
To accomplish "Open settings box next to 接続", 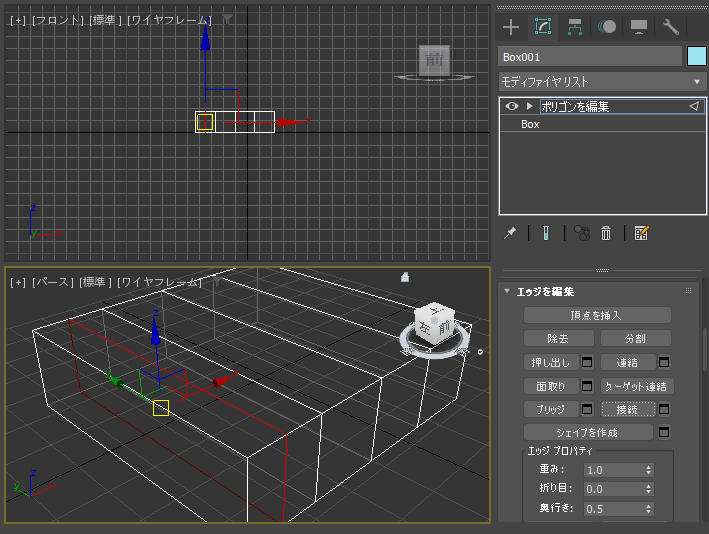I will click(664, 409).
